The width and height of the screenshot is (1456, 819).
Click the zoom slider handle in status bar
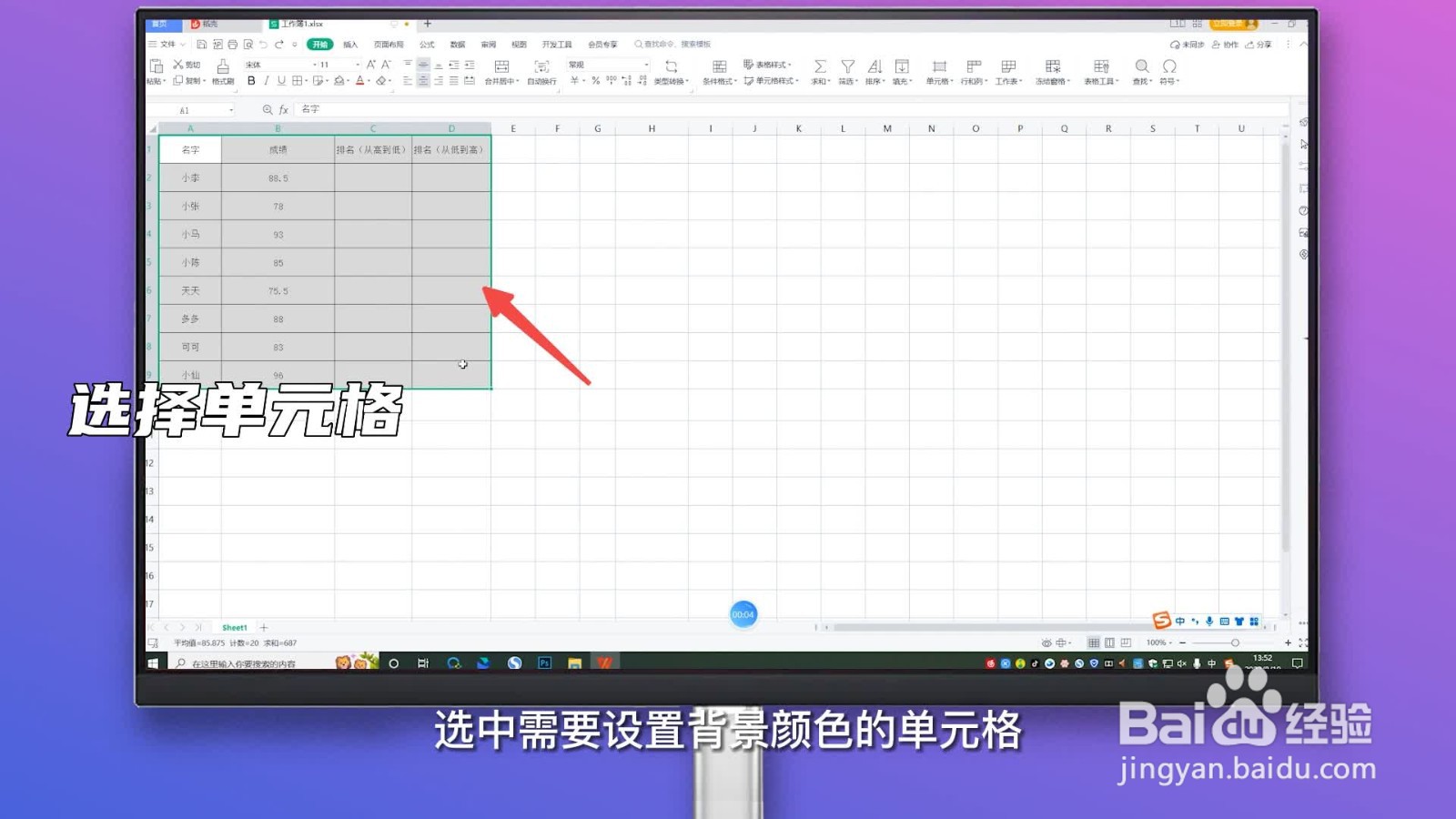[1235, 642]
